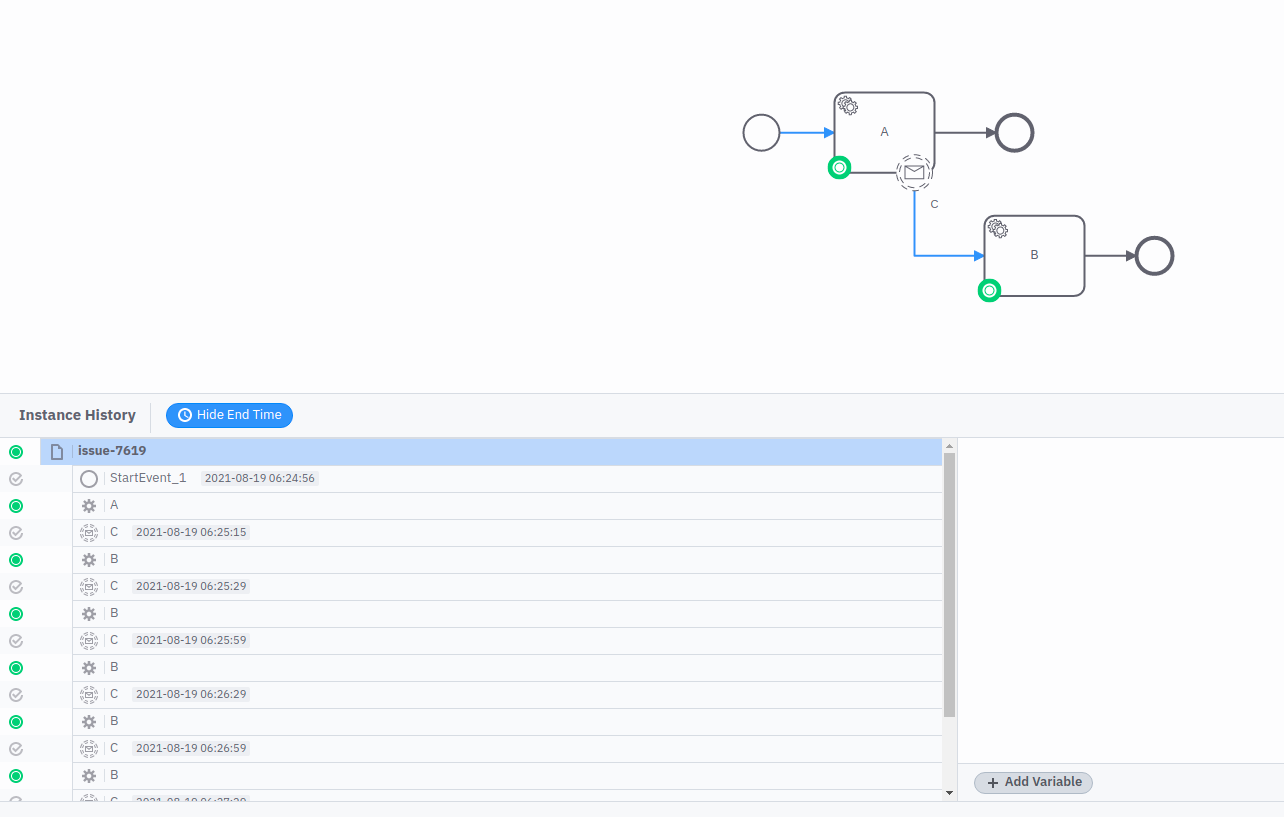Select service task B in the diagram
Viewport: 1284px width, 817px height.
[x=1034, y=256]
